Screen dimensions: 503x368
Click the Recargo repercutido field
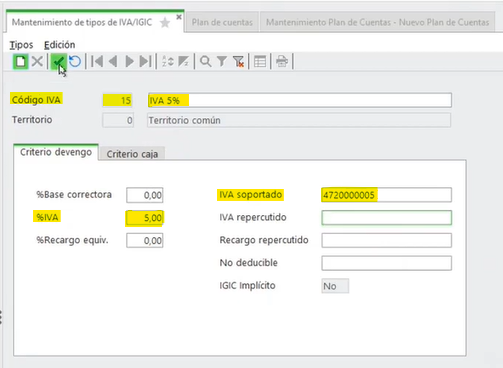click(x=387, y=240)
